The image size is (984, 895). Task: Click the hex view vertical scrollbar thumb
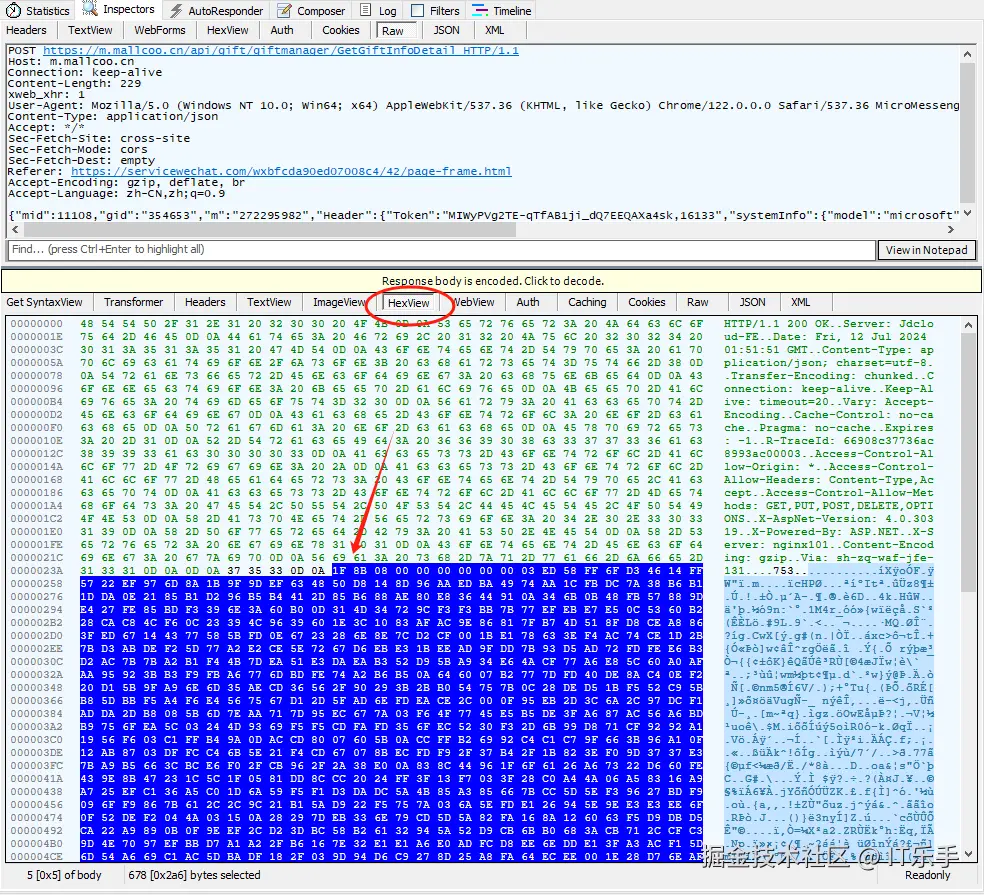click(x=969, y=463)
